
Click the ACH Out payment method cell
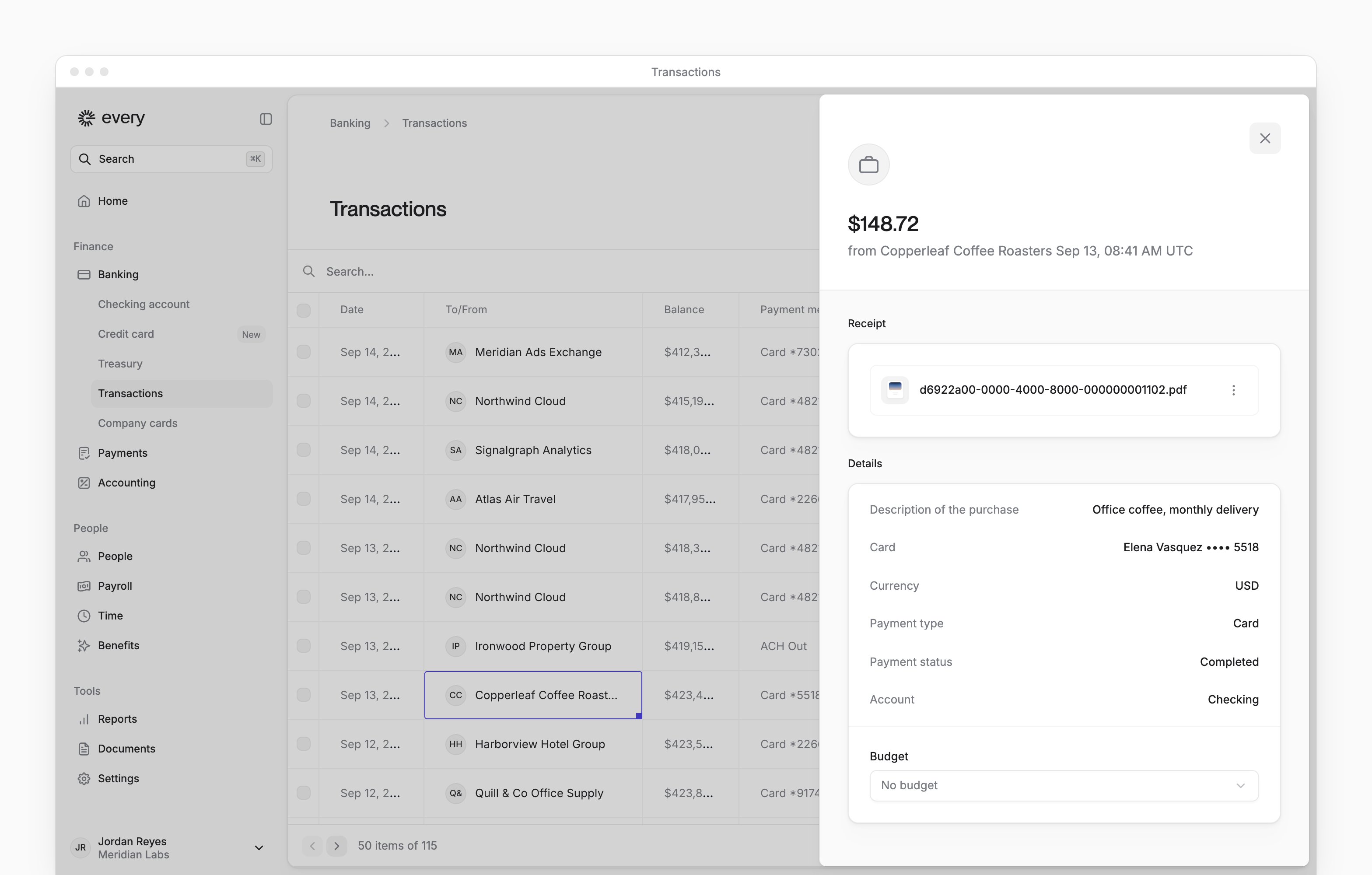(784, 646)
